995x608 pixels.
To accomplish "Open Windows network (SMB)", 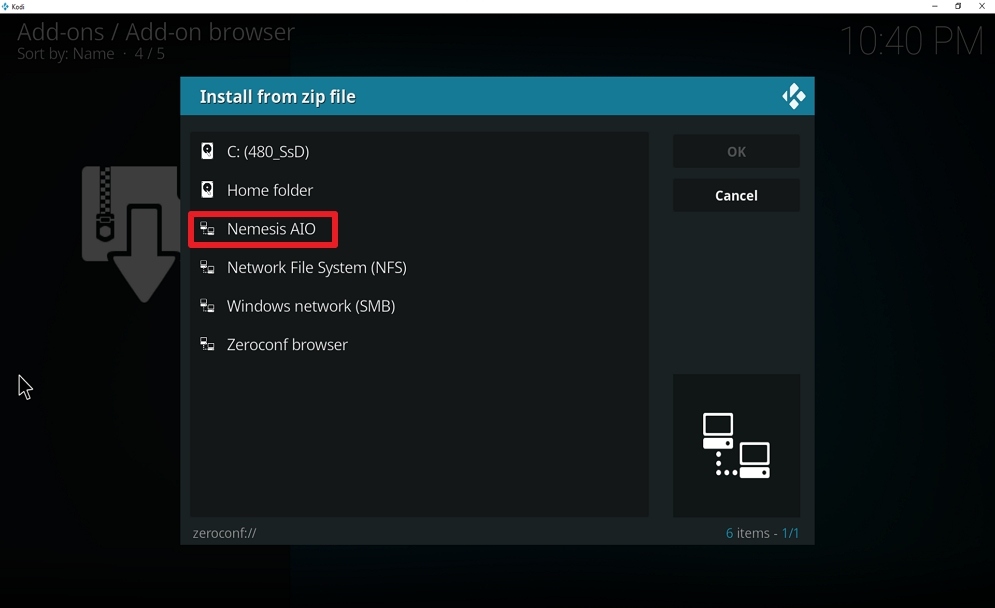I will 419,306.
